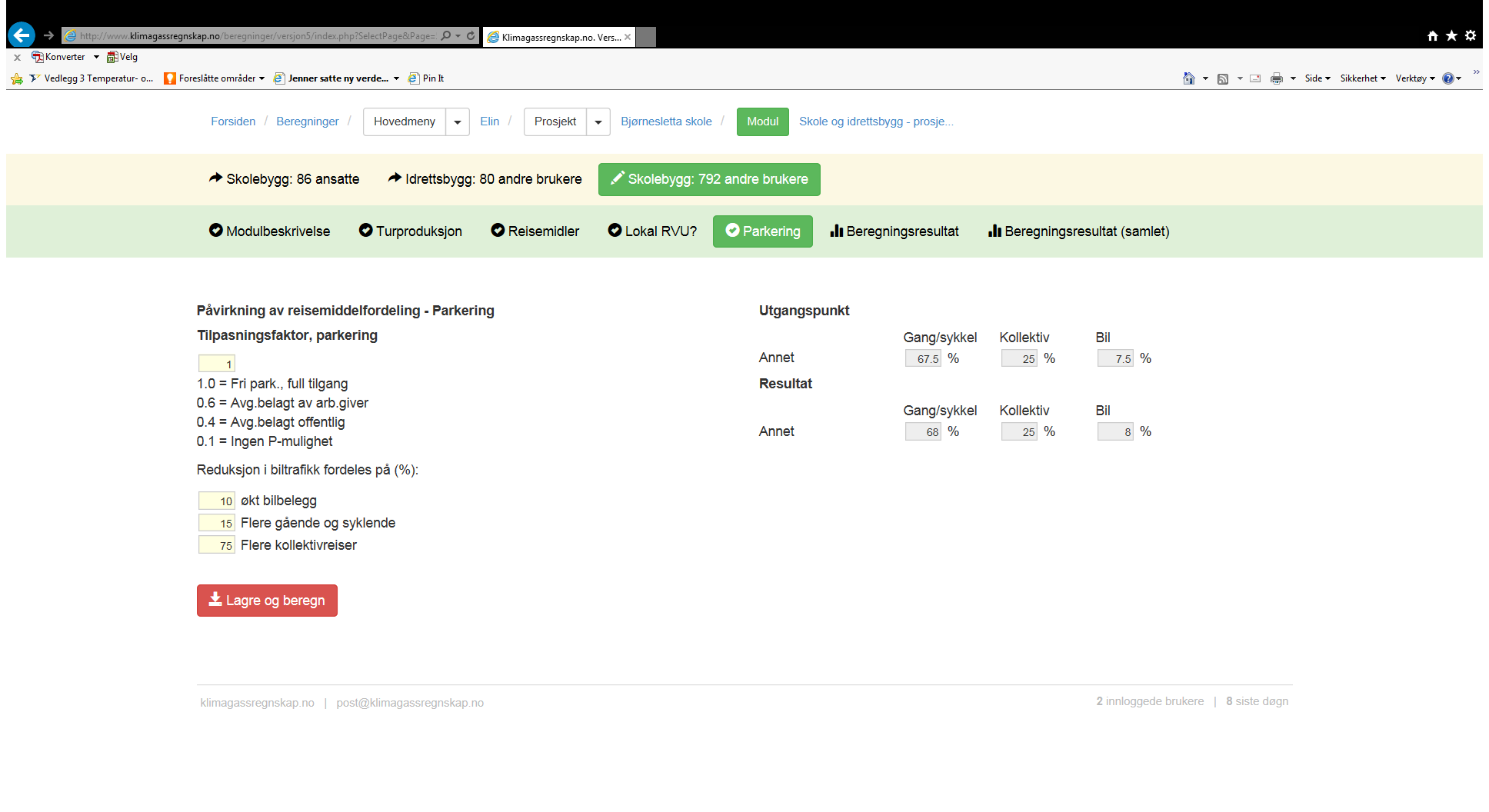The height and width of the screenshot is (812, 1489).
Task: Expand the command bar Home dropdown arrow
Action: click(1205, 78)
